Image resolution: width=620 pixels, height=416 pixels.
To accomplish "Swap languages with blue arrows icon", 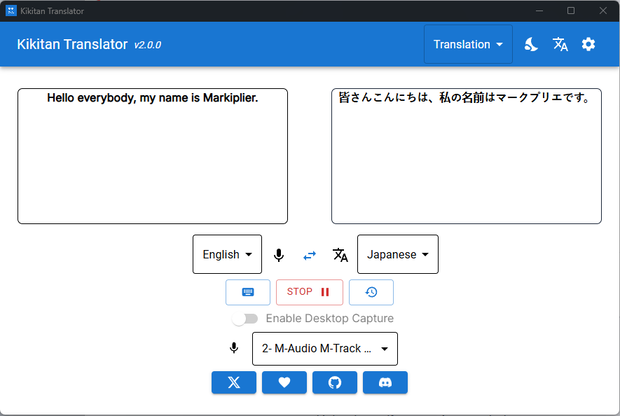I will (310, 255).
